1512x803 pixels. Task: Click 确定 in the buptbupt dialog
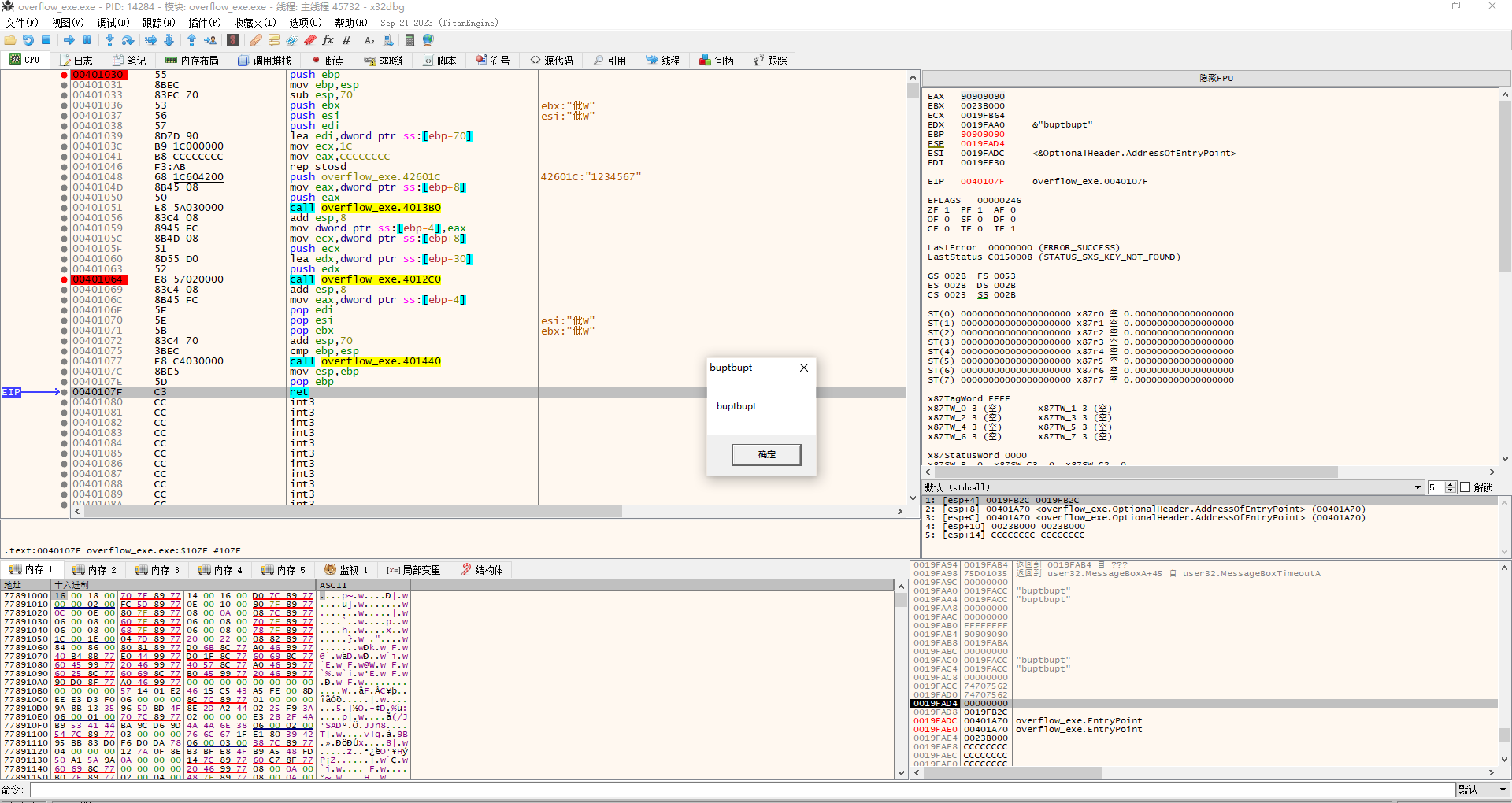coord(766,454)
